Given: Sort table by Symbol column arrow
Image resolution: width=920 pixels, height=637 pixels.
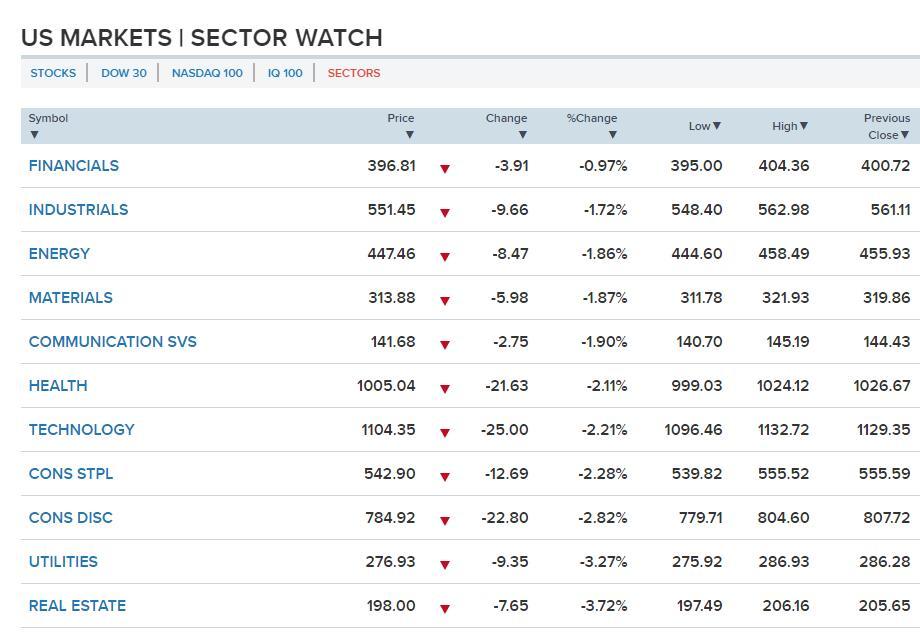Looking at the screenshot, I should click(x=34, y=135).
